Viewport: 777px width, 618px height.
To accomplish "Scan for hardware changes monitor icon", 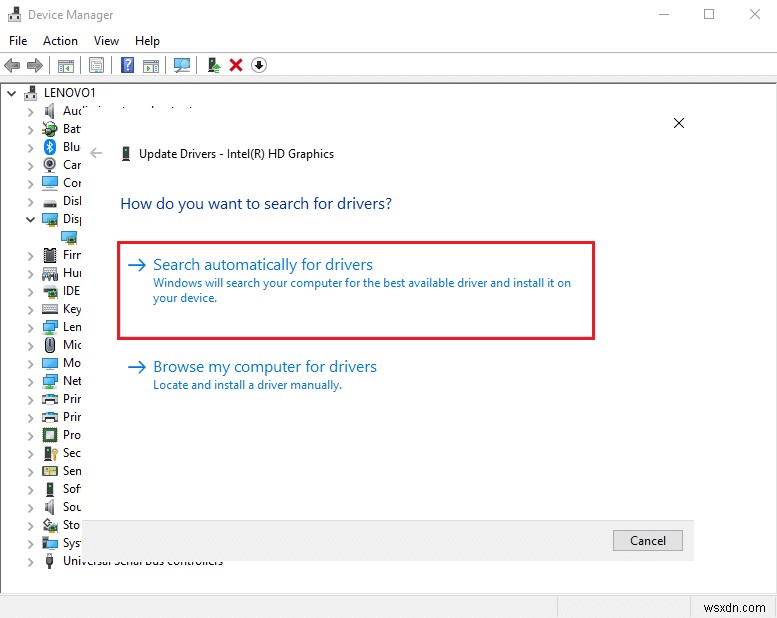I will pyautogui.click(x=182, y=65).
